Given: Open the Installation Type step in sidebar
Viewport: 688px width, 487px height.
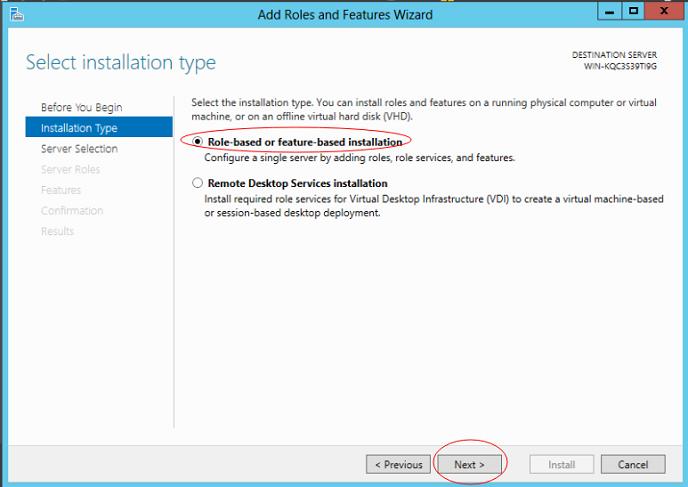Looking at the screenshot, I should (x=79, y=128).
